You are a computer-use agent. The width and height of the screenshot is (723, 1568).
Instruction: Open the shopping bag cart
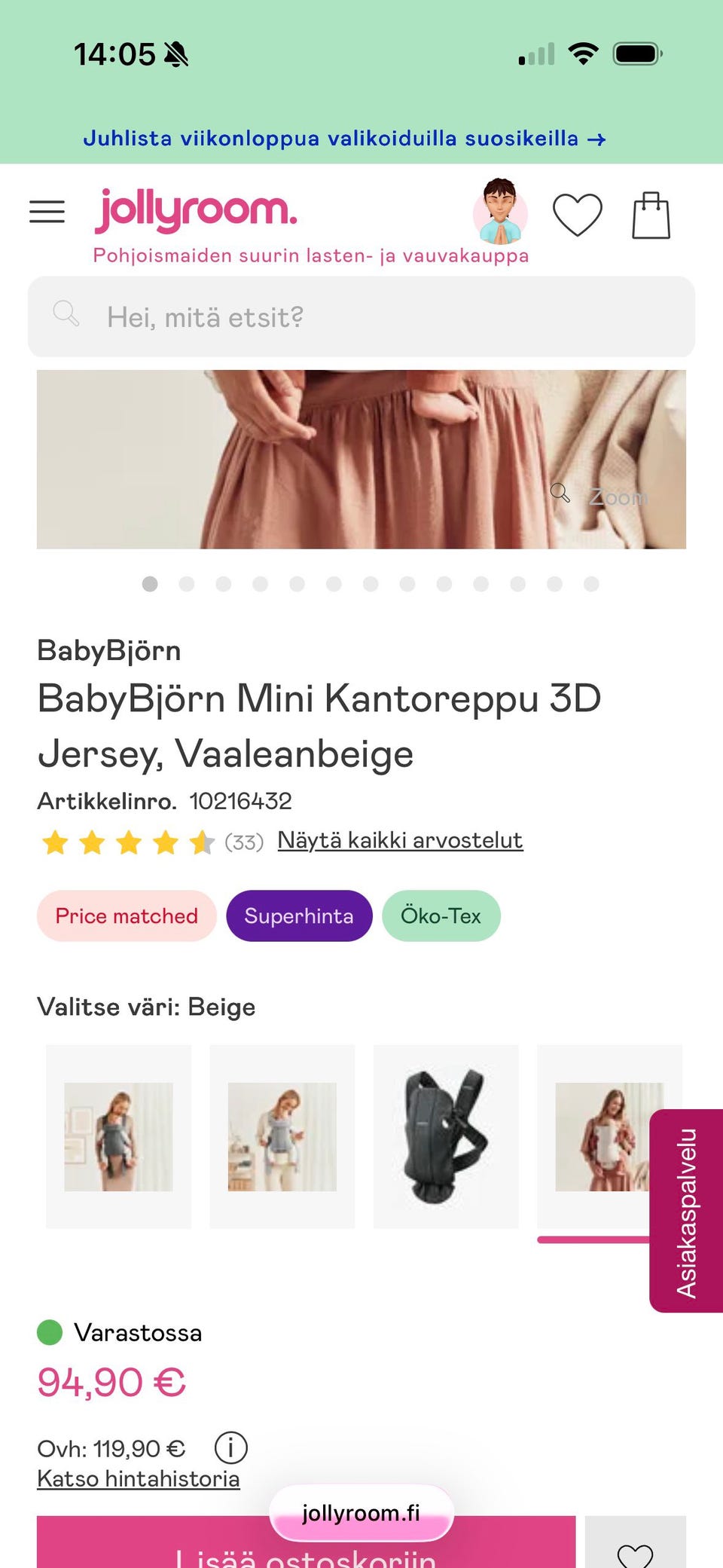[x=651, y=215]
